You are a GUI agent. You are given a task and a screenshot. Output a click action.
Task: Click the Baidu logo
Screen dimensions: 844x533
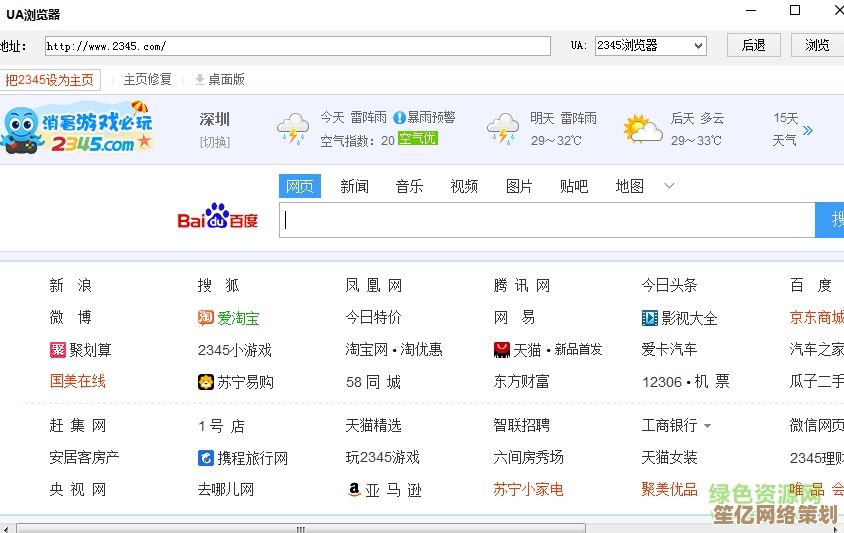tap(217, 220)
